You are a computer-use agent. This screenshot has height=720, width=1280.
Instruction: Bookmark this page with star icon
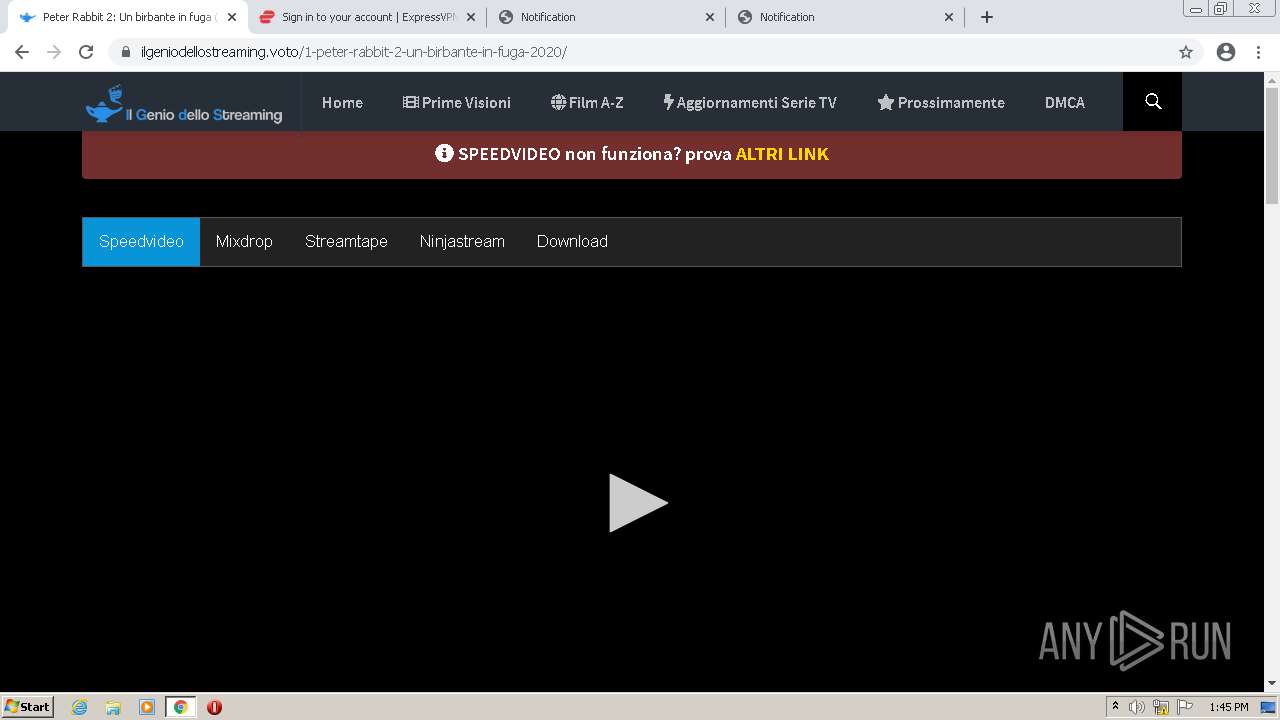tap(1186, 52)
